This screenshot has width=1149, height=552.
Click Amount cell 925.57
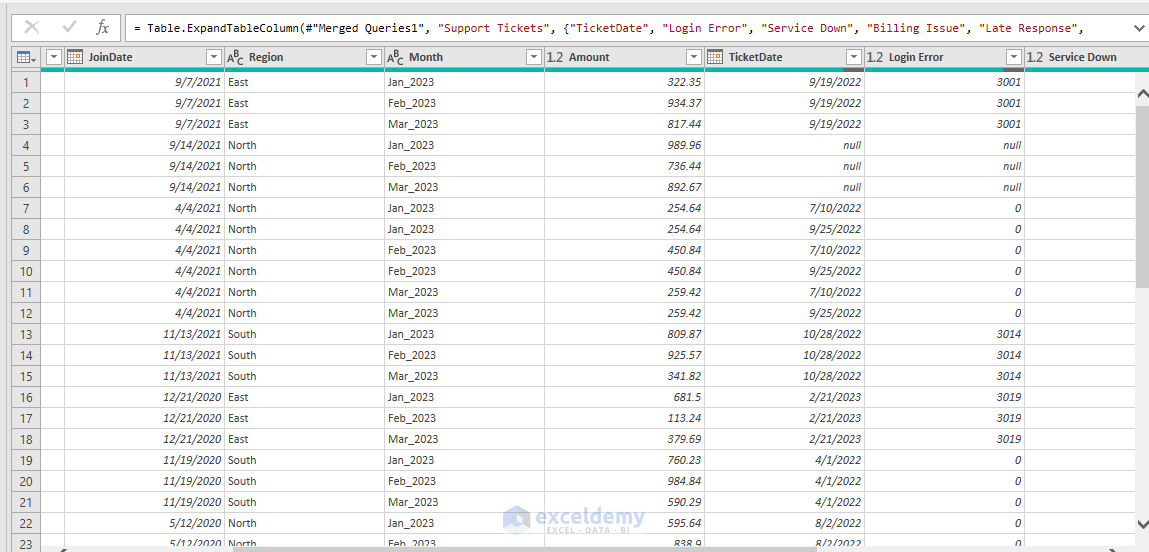click(624, 355)
